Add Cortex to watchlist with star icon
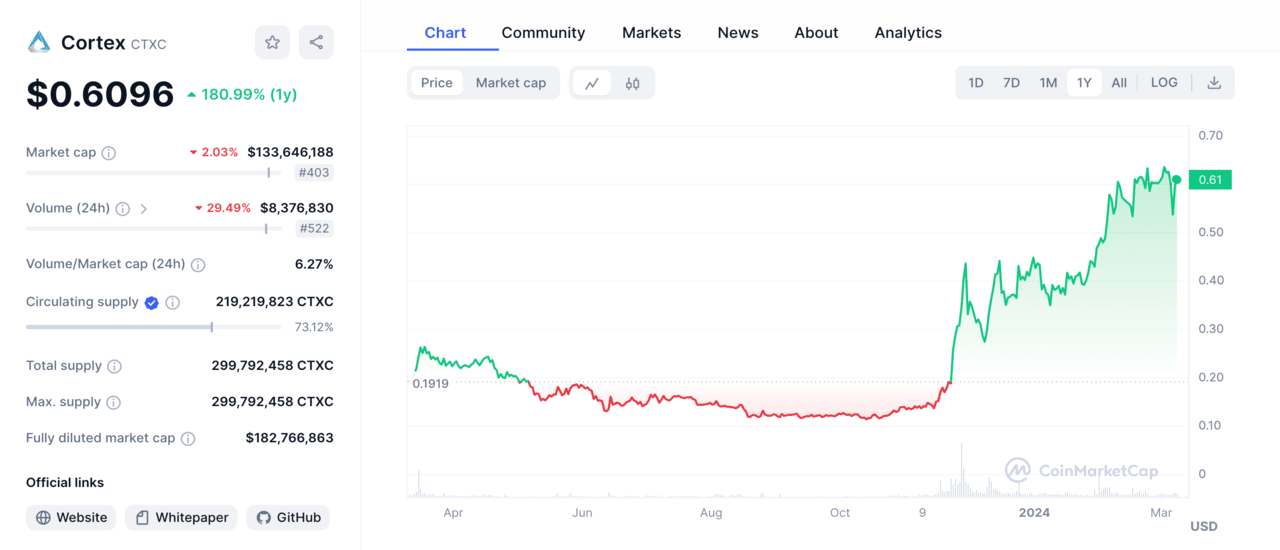Viewport: 1280px width, 550px height. (x=272, y=42)
